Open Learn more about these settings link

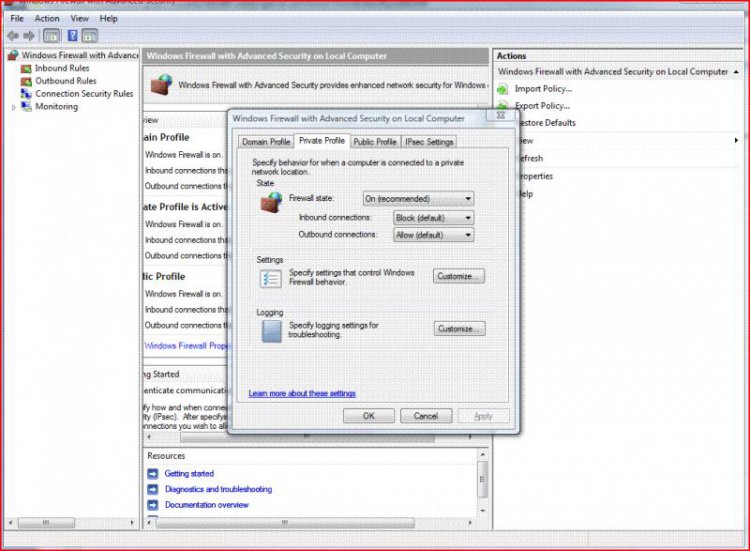pyautogui.click(x=302, y=394)
